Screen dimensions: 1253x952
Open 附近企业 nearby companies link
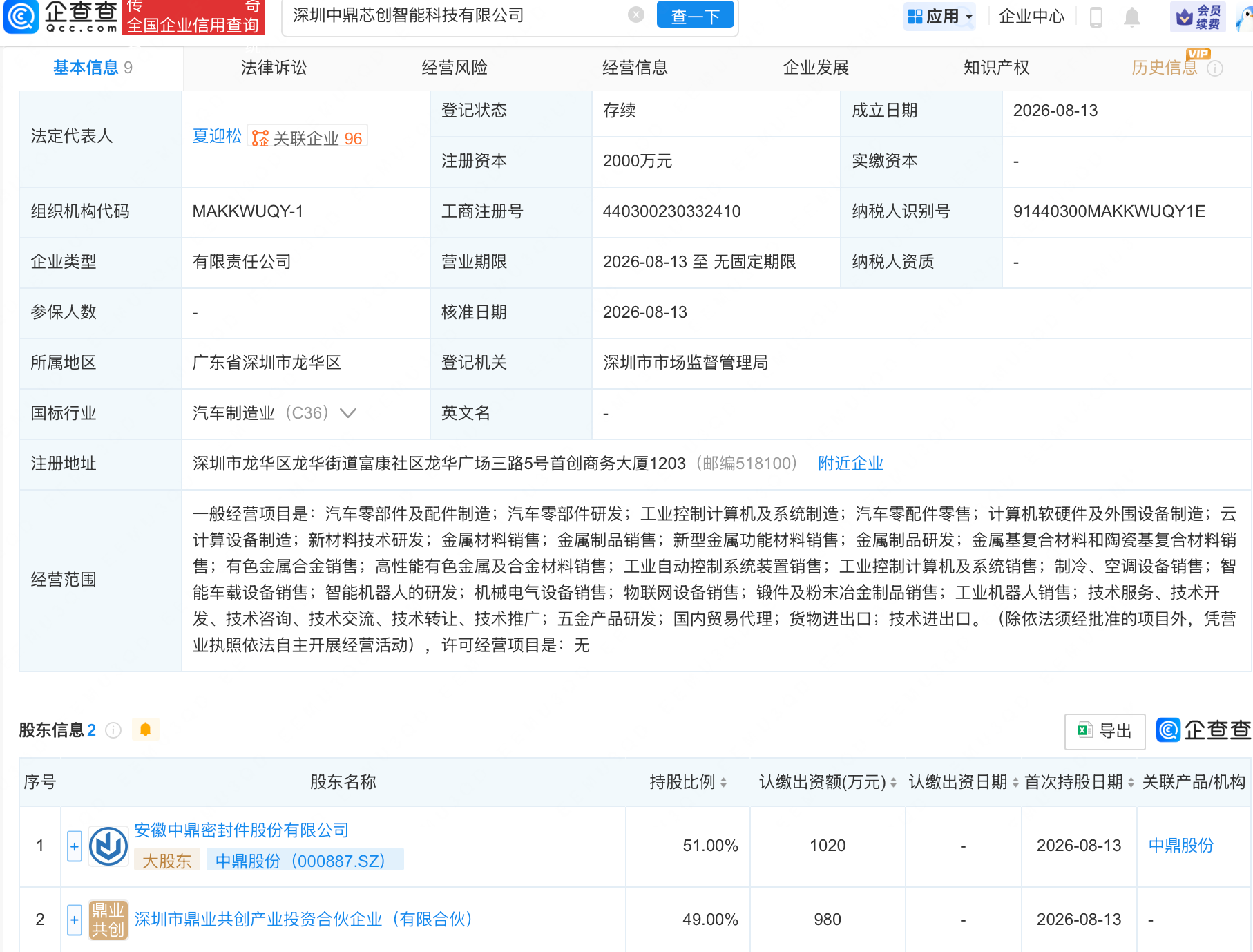coord(850,464)
